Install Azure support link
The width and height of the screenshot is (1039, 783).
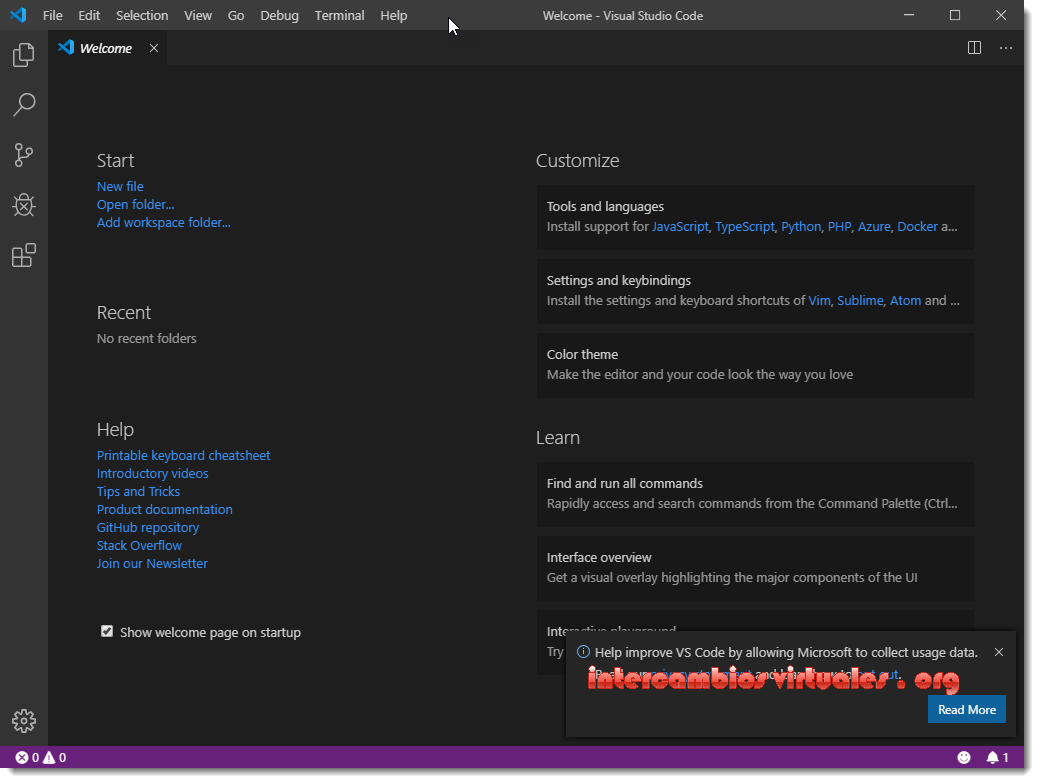pos(874,227)
